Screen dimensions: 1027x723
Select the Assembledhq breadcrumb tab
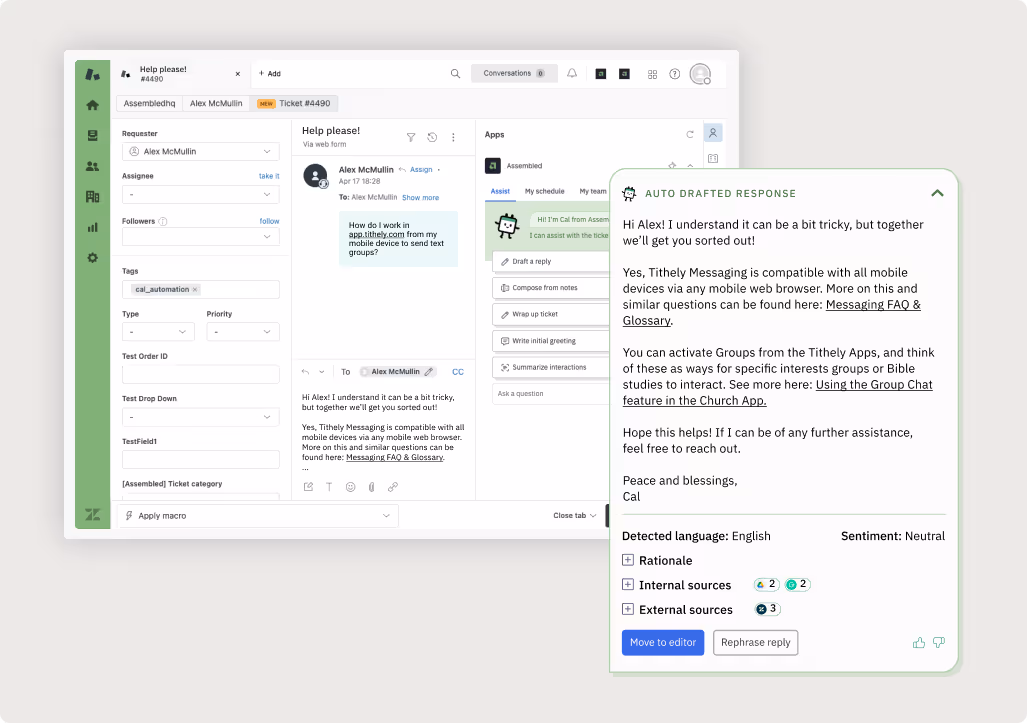[x=149, y=103]
